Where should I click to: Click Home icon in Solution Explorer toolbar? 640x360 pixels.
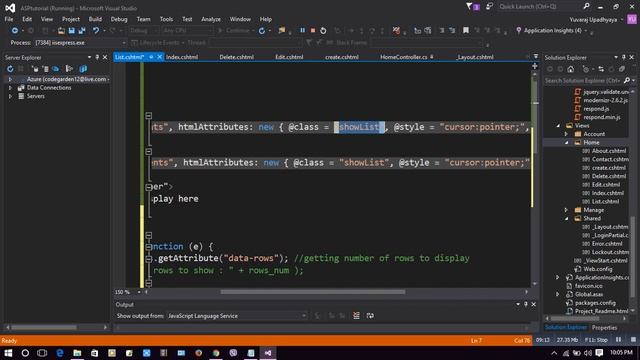(571, 69)
